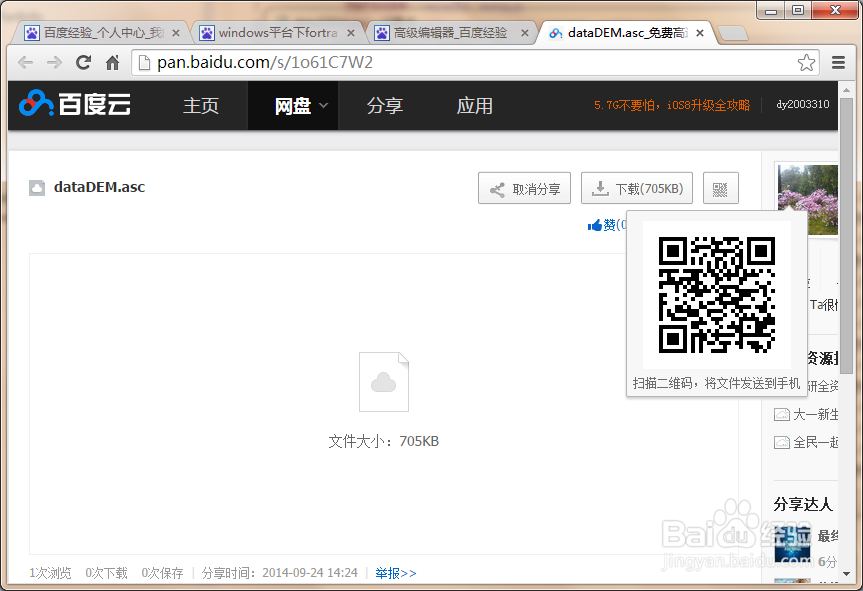Click the vertical scrollbar down arrow
The image size is (863, 591).
[x=846, y=574]
